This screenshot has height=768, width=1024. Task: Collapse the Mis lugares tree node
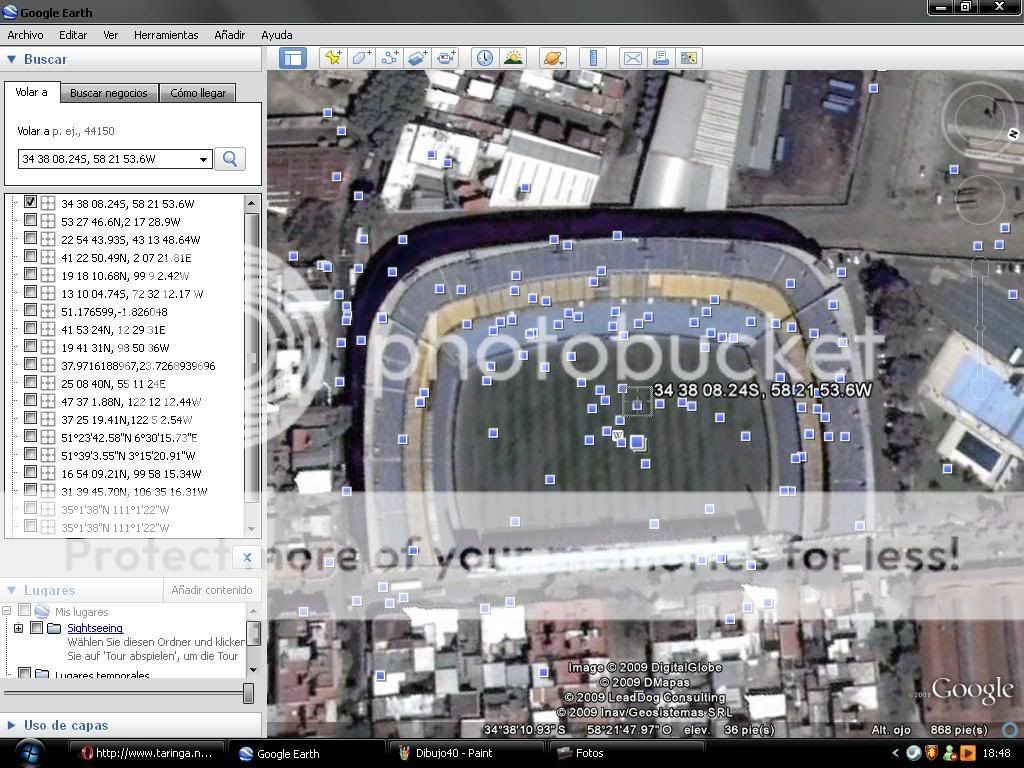7,611
